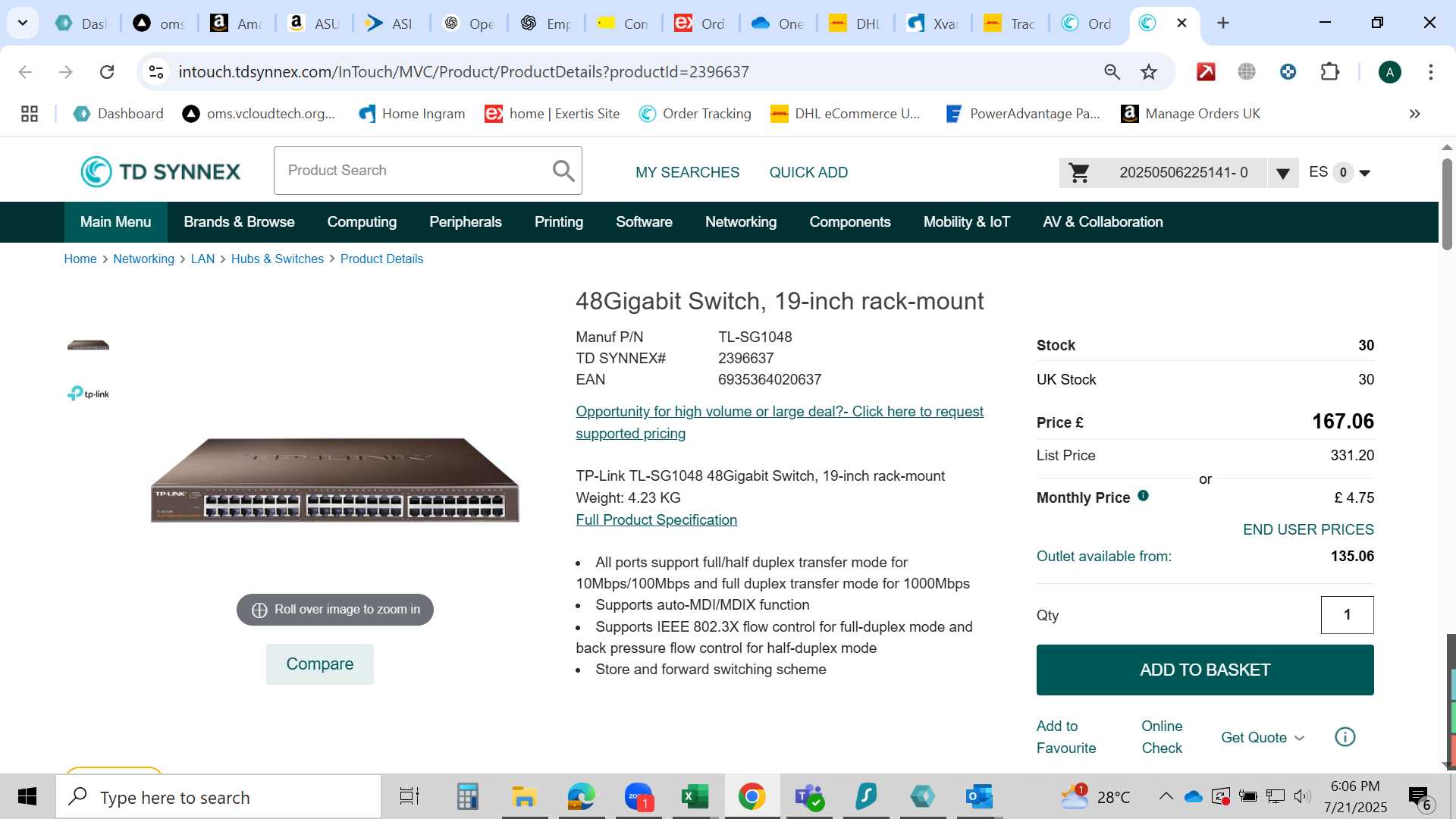Switch to the DHL tab
The height and width of the screenshot is (819, 1456).
pyautogui.click(x=855, y=24)
